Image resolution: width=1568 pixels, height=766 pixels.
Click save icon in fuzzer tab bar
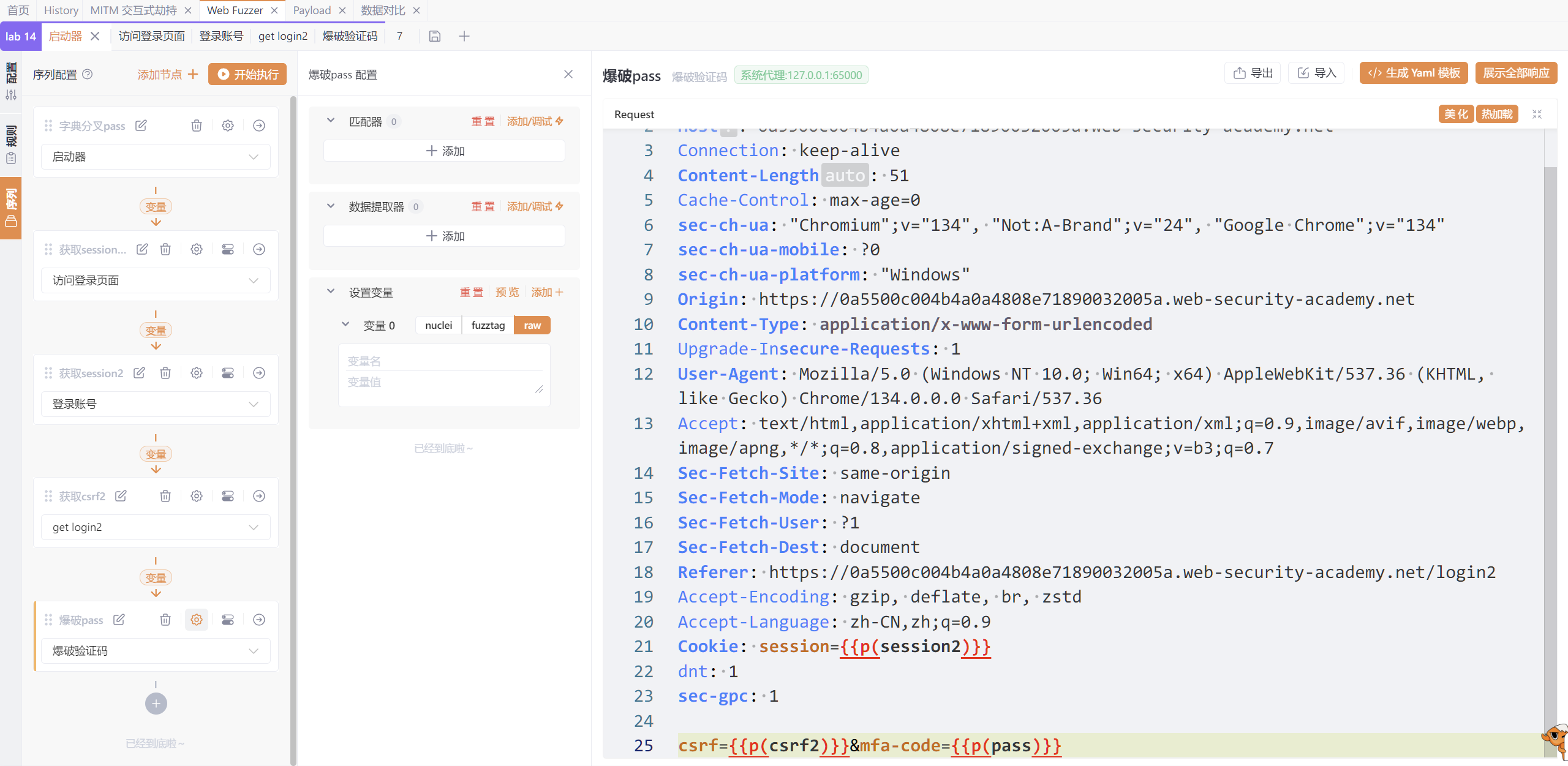click(434, 36)
